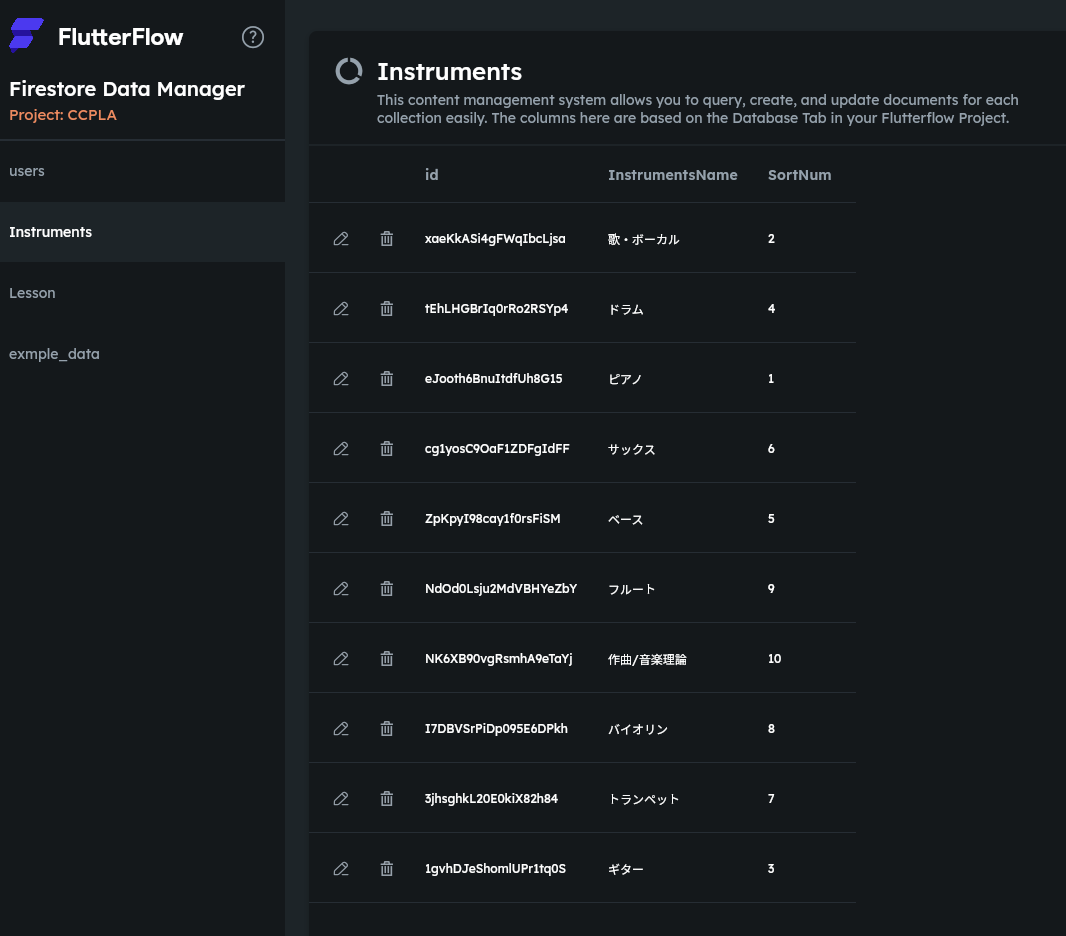Click the Instruments refresh circle icon
The height and width of the screenshot is (936, 1066).
tap(349, 72)
